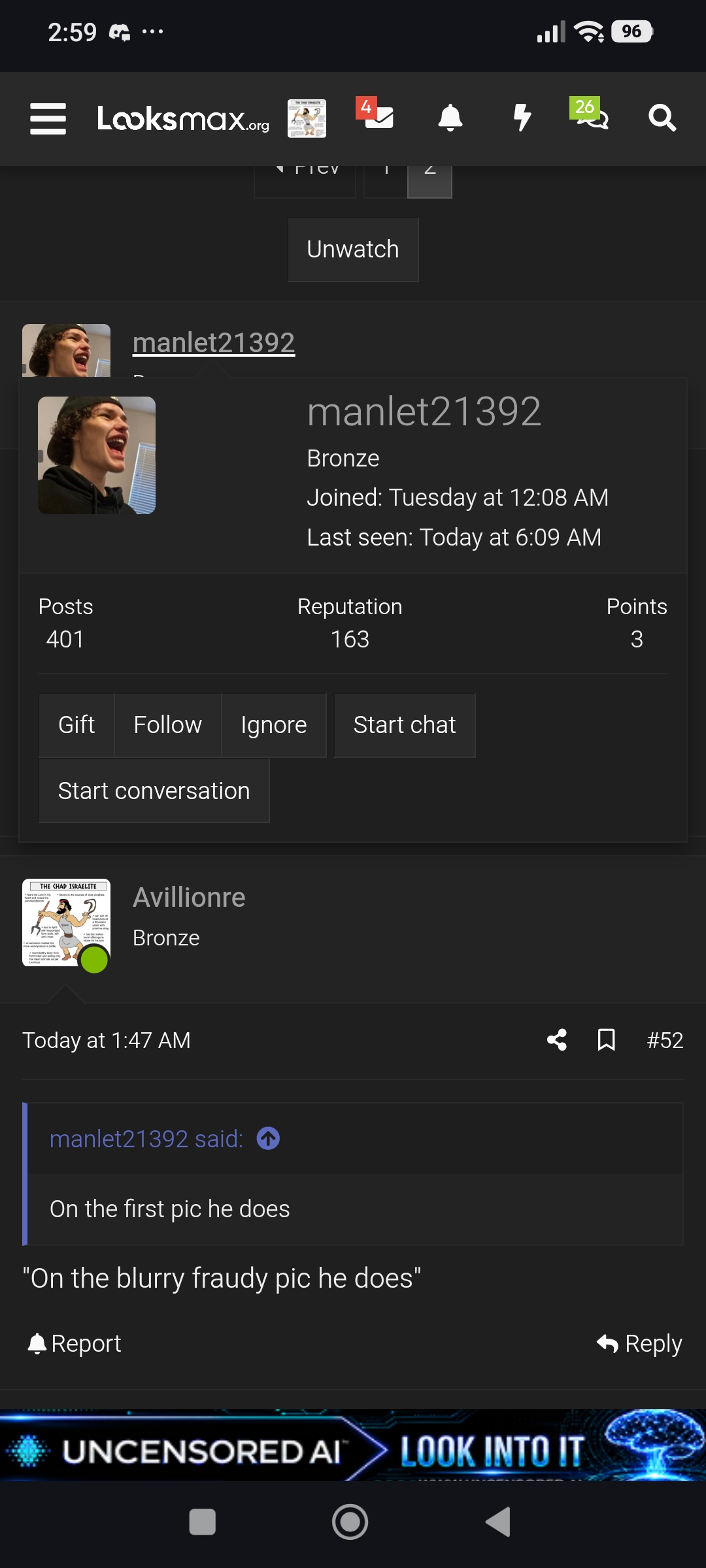Tap Android back navigation button
This screenshot has width=706, height=1568.
498,1522
